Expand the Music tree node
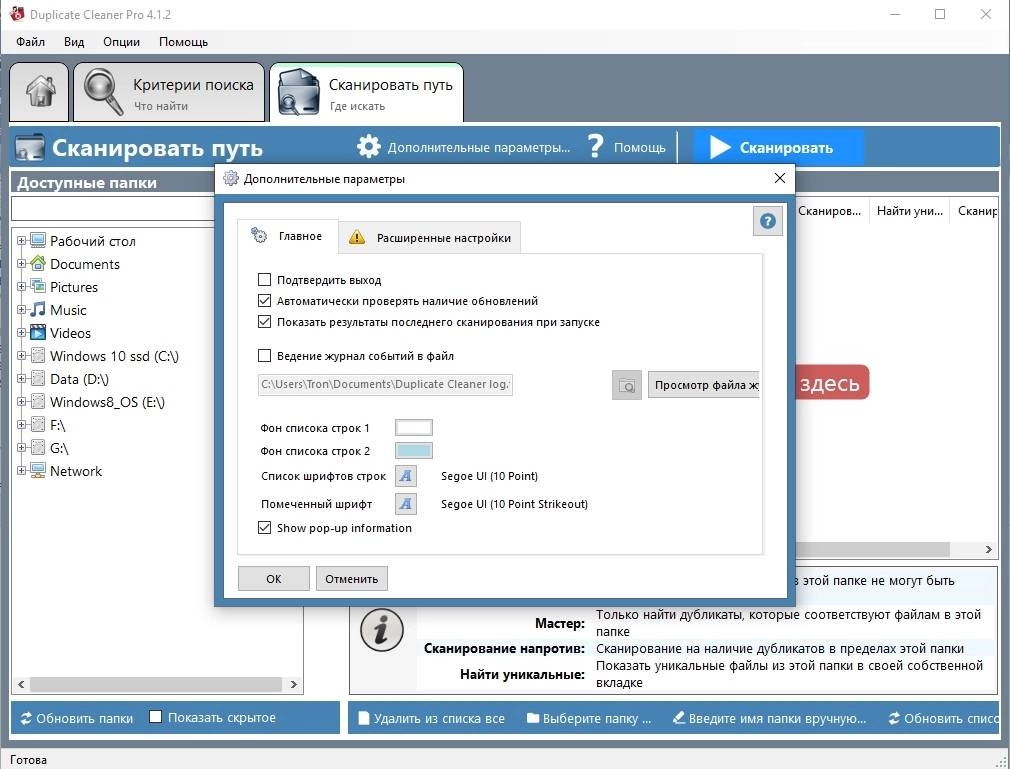1010x769 pixels. point(21,310)
